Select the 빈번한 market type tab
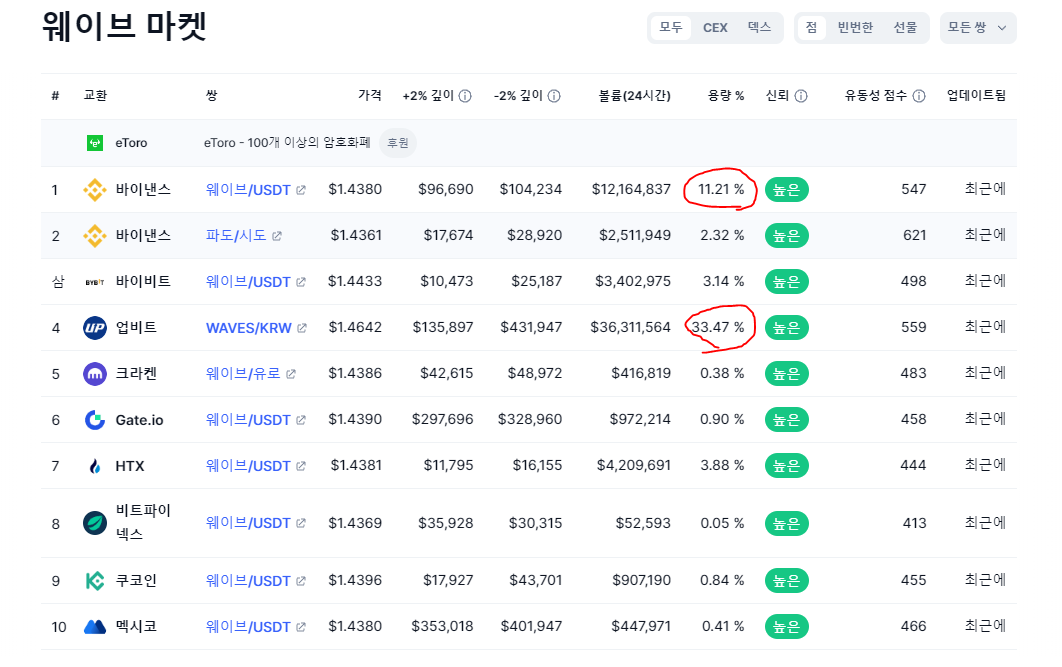Image resolution: width=1062 pixels, height=667 pixels. click(x=855, y=28)
